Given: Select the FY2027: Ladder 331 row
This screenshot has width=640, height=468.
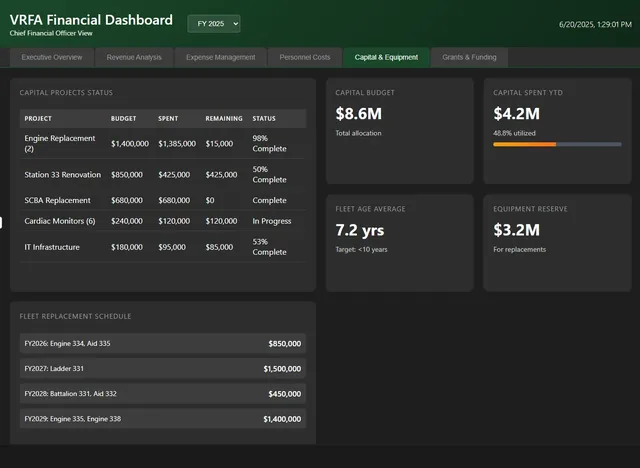Looking at the screenshot, I should 162,369.
